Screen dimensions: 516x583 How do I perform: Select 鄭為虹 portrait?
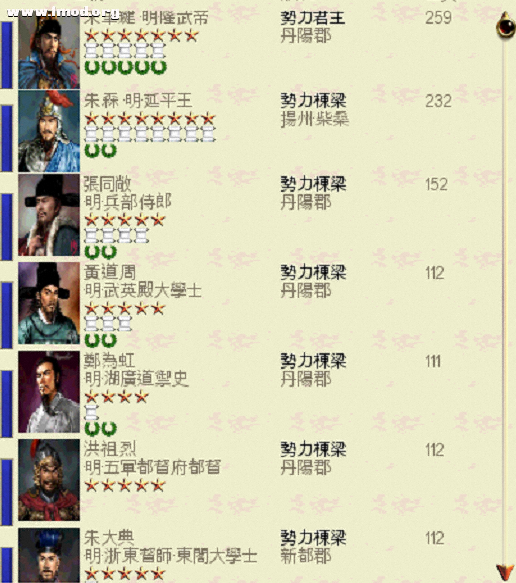(x=49, y=392)
